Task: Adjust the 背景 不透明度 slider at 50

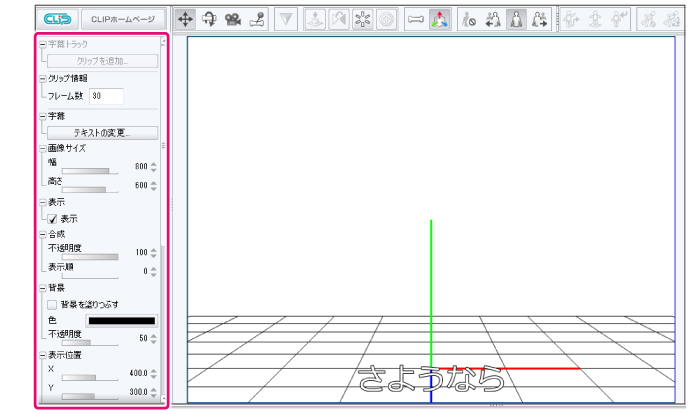Action: [x=90, y=343]
